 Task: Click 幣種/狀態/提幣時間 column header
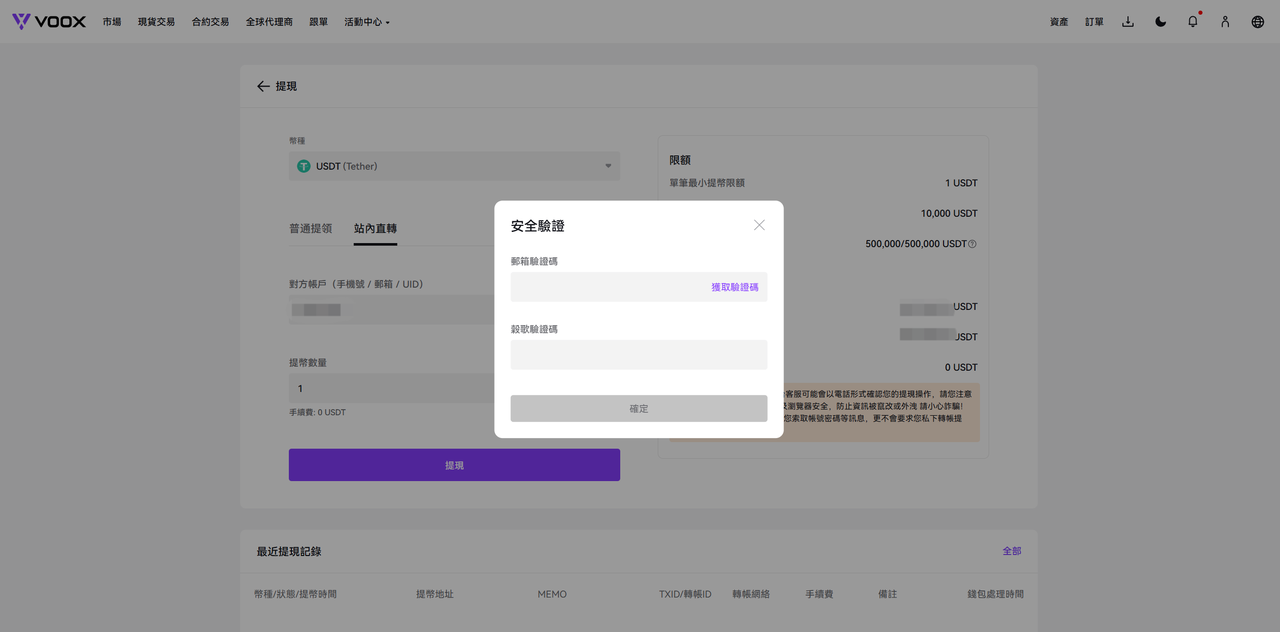(x=295, y=594)
